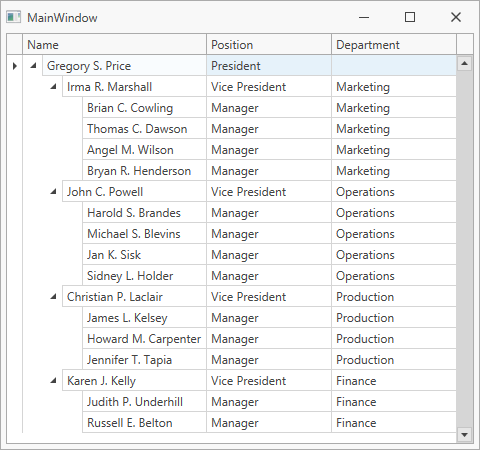Viewport: 480px width, 450px height.
Task: Click the scrollbar down arrow
Action: tap(464, 434)
